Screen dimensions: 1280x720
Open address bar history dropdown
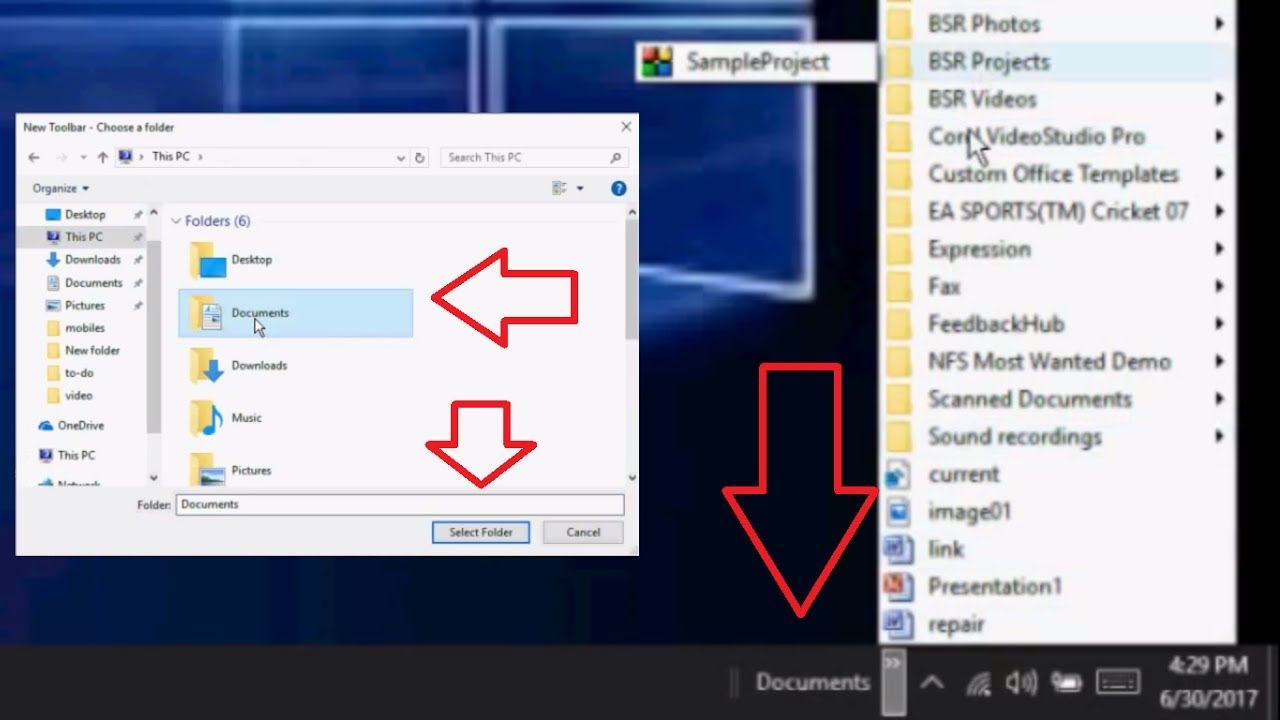pos(401,157)
